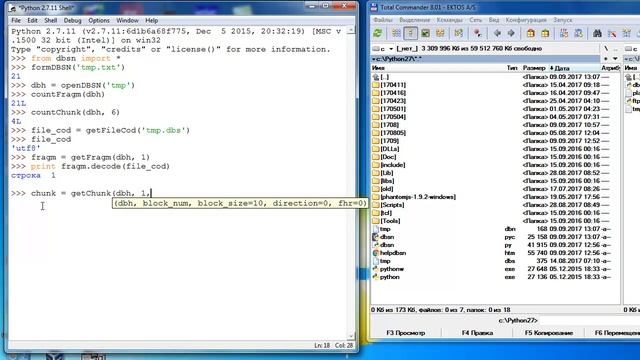The image size is (640, 360).
Task: Open the Edit menu in Python Shell
Action: [32, 20]
